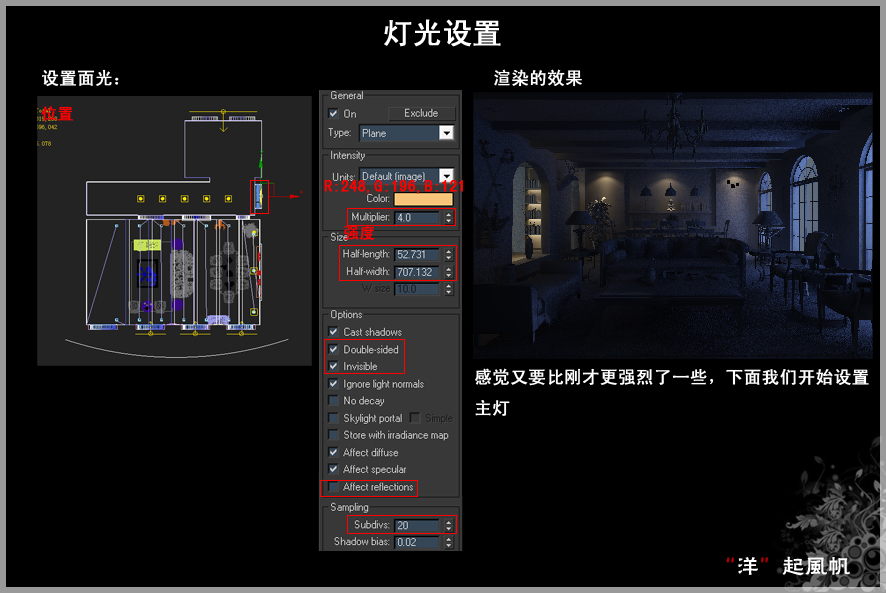Click the Shadow bias value field
The width and height of the screenshot is (886, 593).
[416, 542]
